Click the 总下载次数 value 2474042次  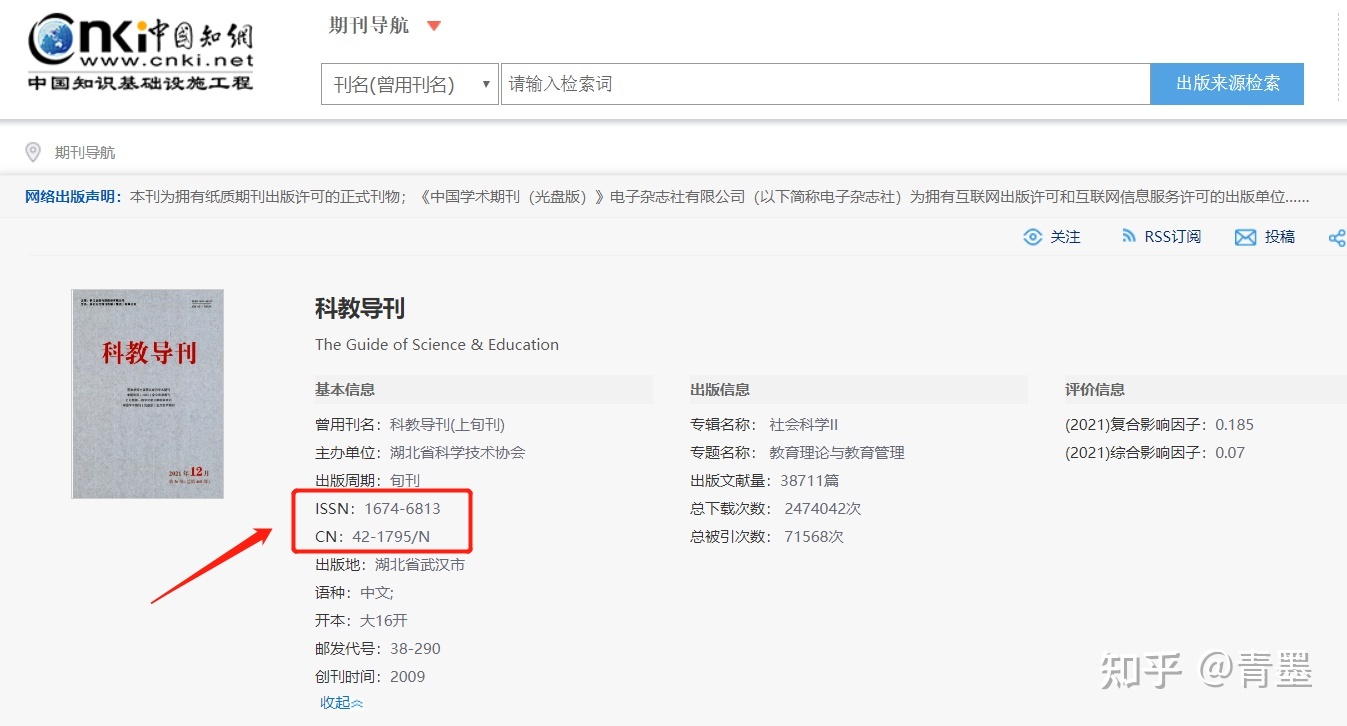[x=823, y=509]
